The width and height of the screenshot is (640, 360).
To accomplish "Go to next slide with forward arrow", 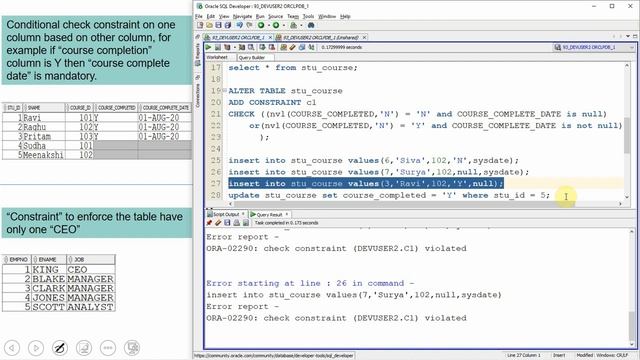I will click(x=36, y=348).
